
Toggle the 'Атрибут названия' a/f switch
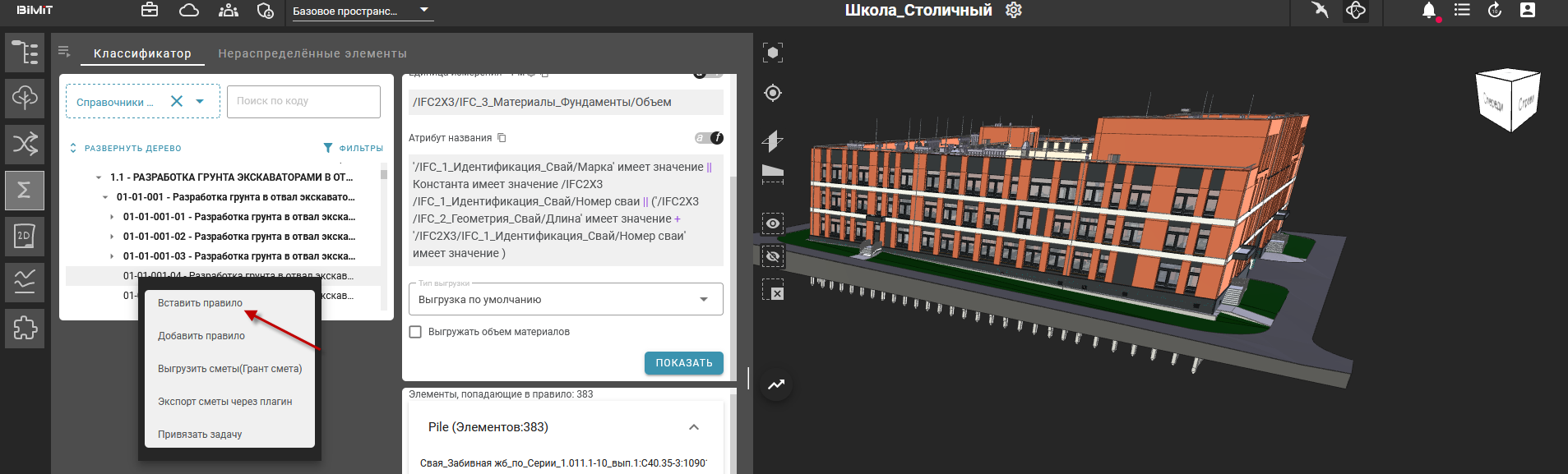[x=708, y=138]
